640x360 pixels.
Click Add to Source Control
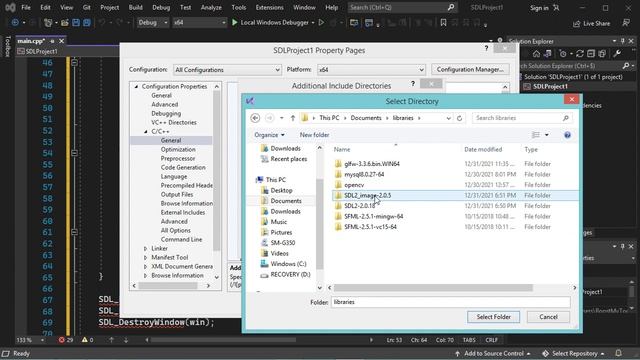coord(493,353)
